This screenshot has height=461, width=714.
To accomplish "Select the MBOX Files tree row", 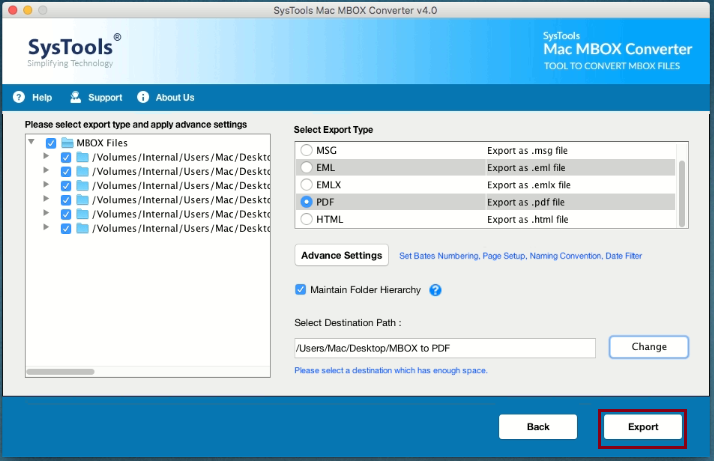I will point(148,143).
